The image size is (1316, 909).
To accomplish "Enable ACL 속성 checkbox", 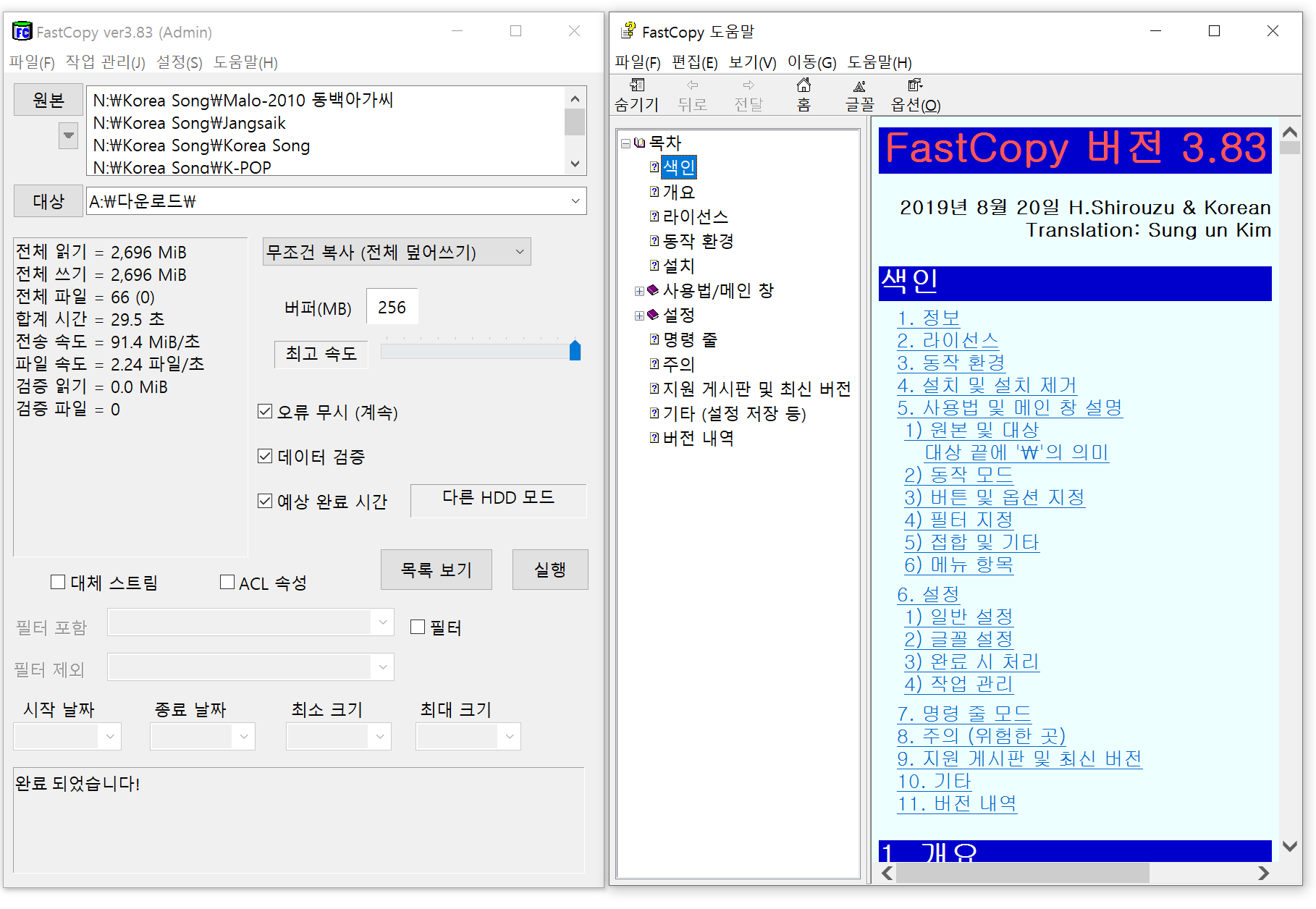I will point(227,582).
